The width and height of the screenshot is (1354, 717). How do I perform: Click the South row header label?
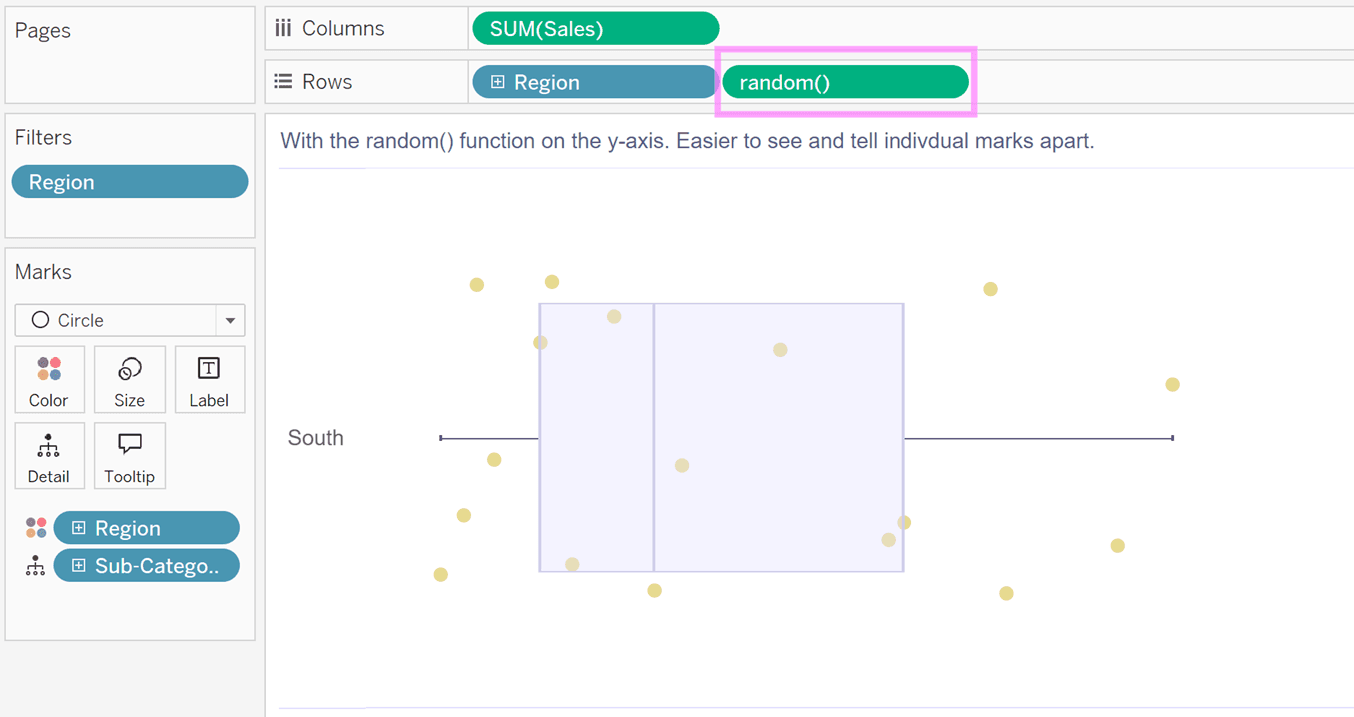tap(316, 438)
